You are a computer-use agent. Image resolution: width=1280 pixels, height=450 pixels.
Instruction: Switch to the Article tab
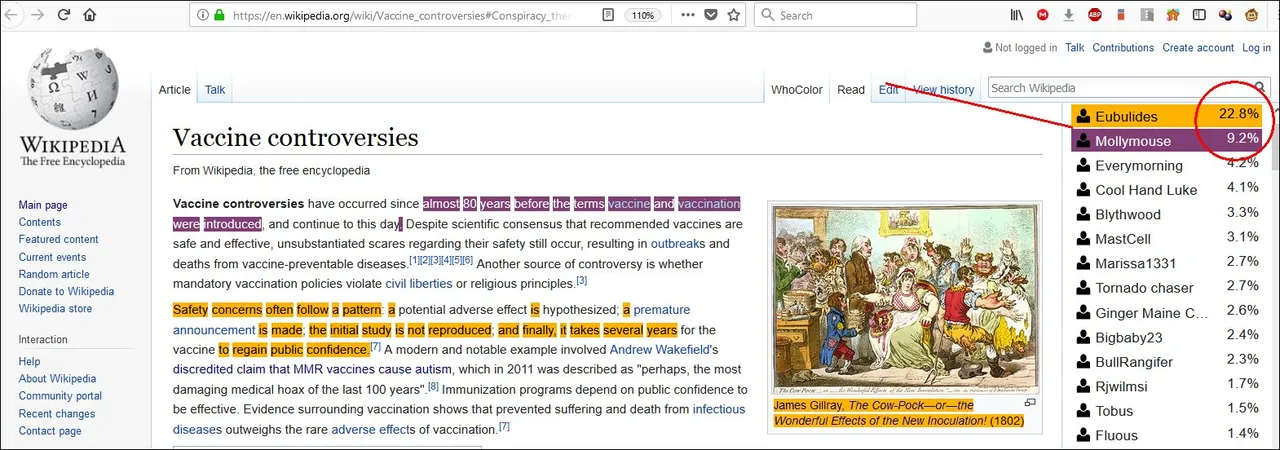tap(174, 90)
